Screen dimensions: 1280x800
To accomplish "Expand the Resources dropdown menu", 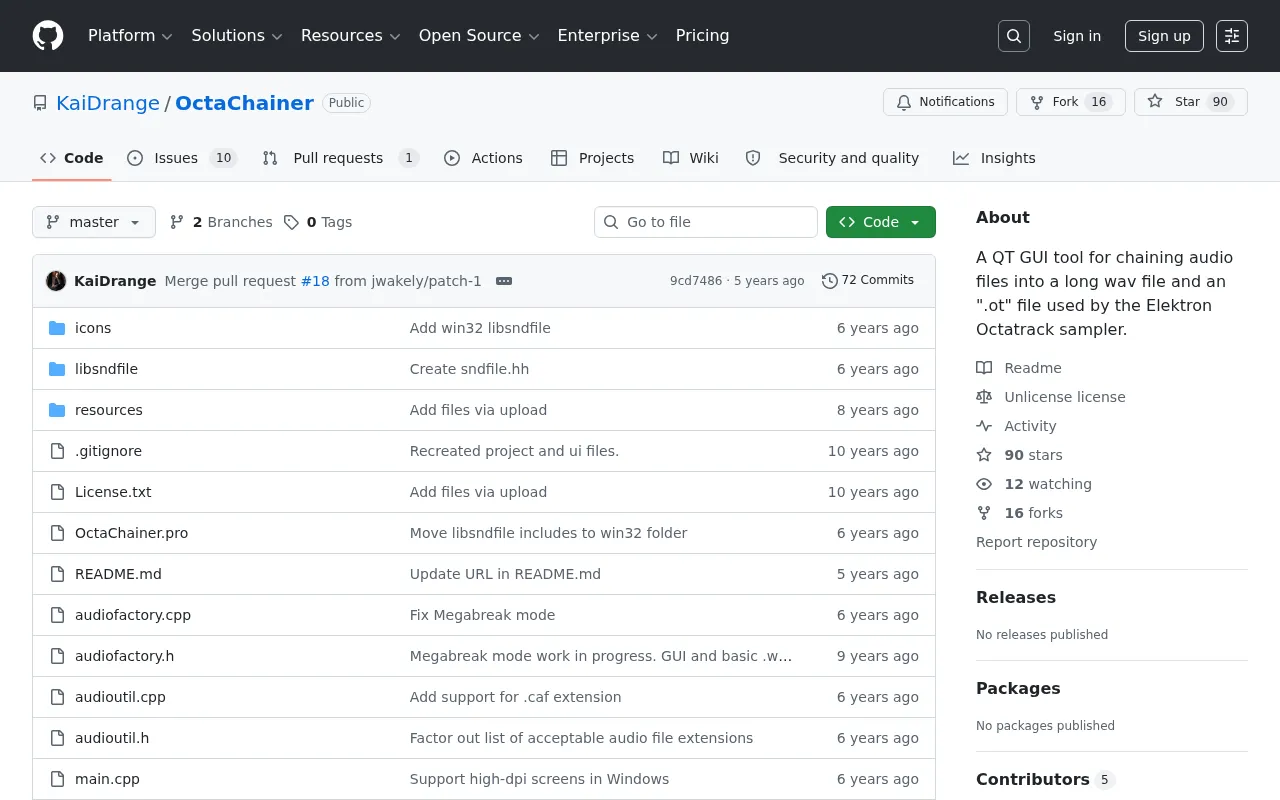I will coord(350,36).
